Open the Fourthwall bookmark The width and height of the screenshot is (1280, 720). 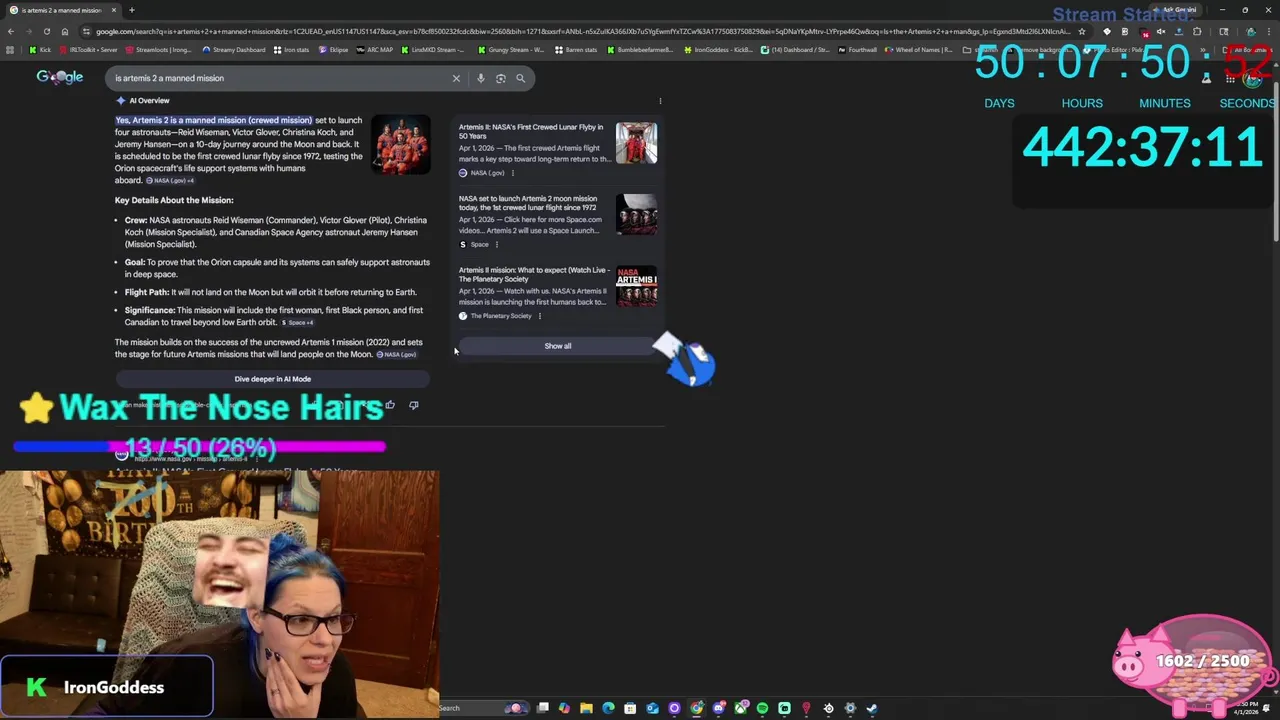(857, 49)
